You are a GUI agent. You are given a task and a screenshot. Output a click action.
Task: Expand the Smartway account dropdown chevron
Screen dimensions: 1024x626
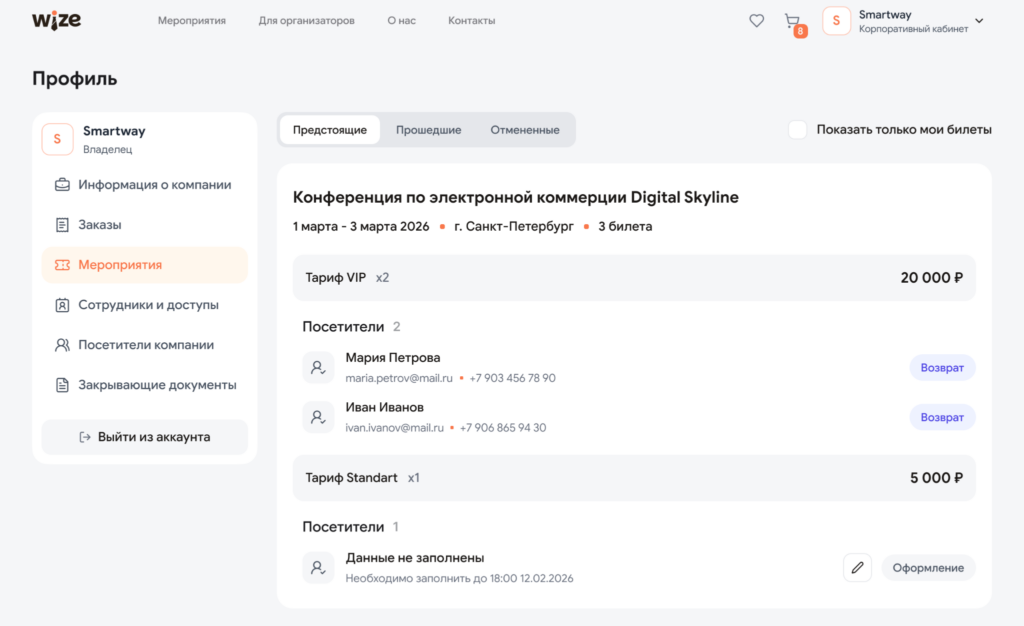(979, 21)
